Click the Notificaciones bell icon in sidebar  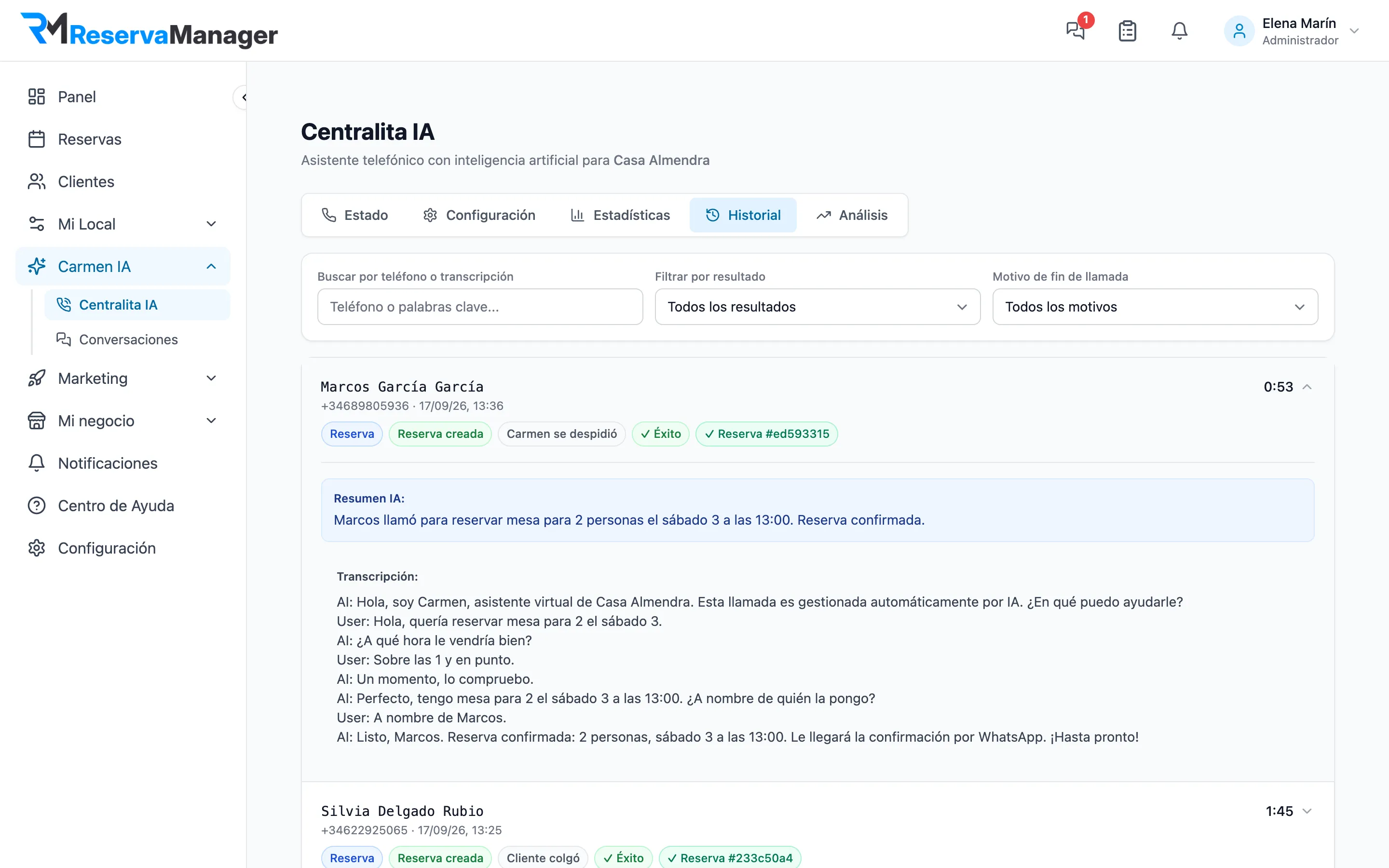(x=37, y=463)
